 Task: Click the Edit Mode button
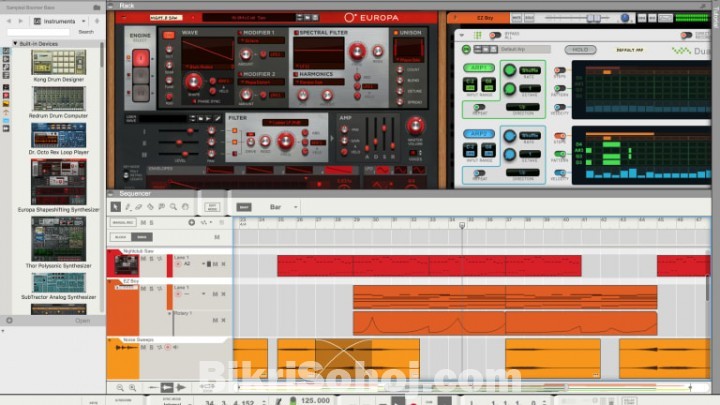[212, 207]
